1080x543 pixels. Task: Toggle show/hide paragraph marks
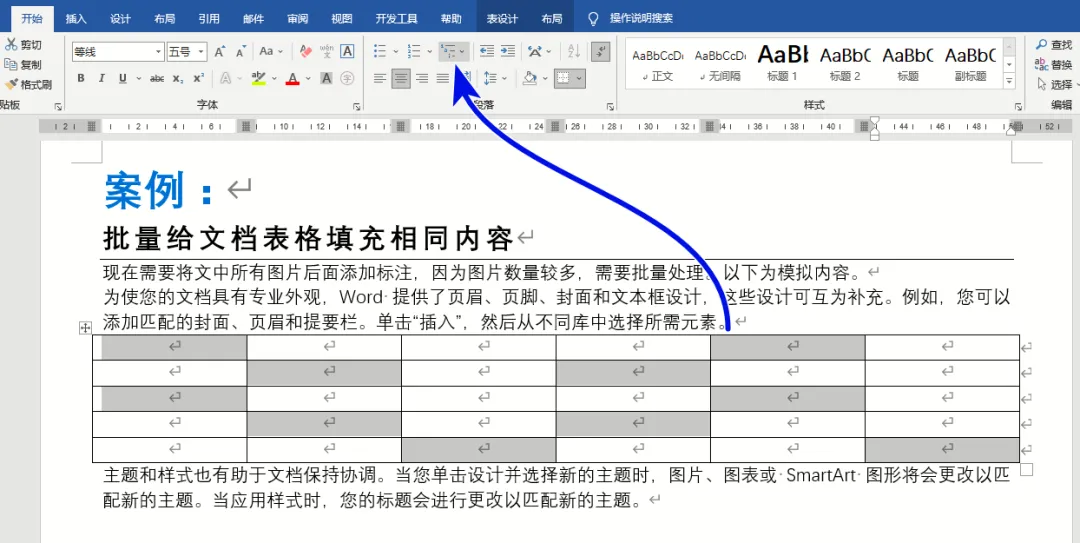(x=601, y=51)
